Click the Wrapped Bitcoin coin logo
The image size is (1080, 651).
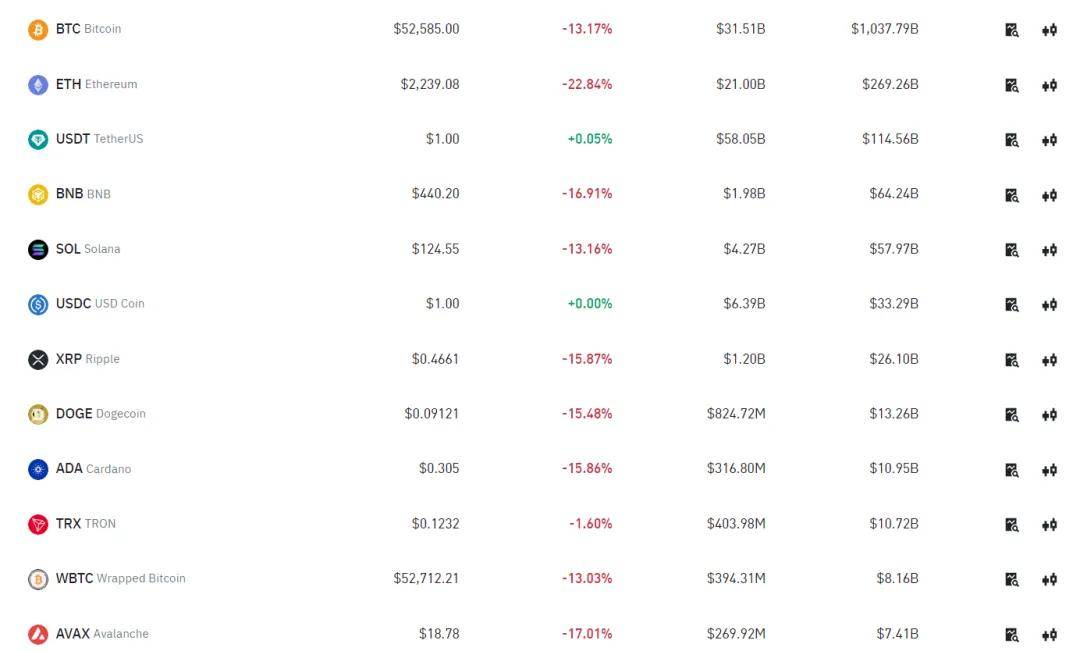pyautogui.click(x=38, y=579)
